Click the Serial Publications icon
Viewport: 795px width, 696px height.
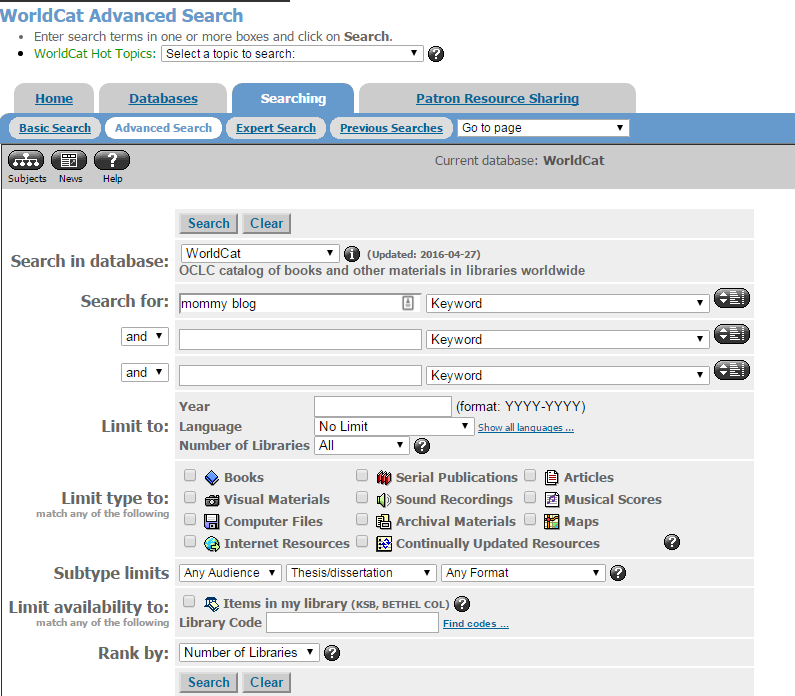point(384,478)
